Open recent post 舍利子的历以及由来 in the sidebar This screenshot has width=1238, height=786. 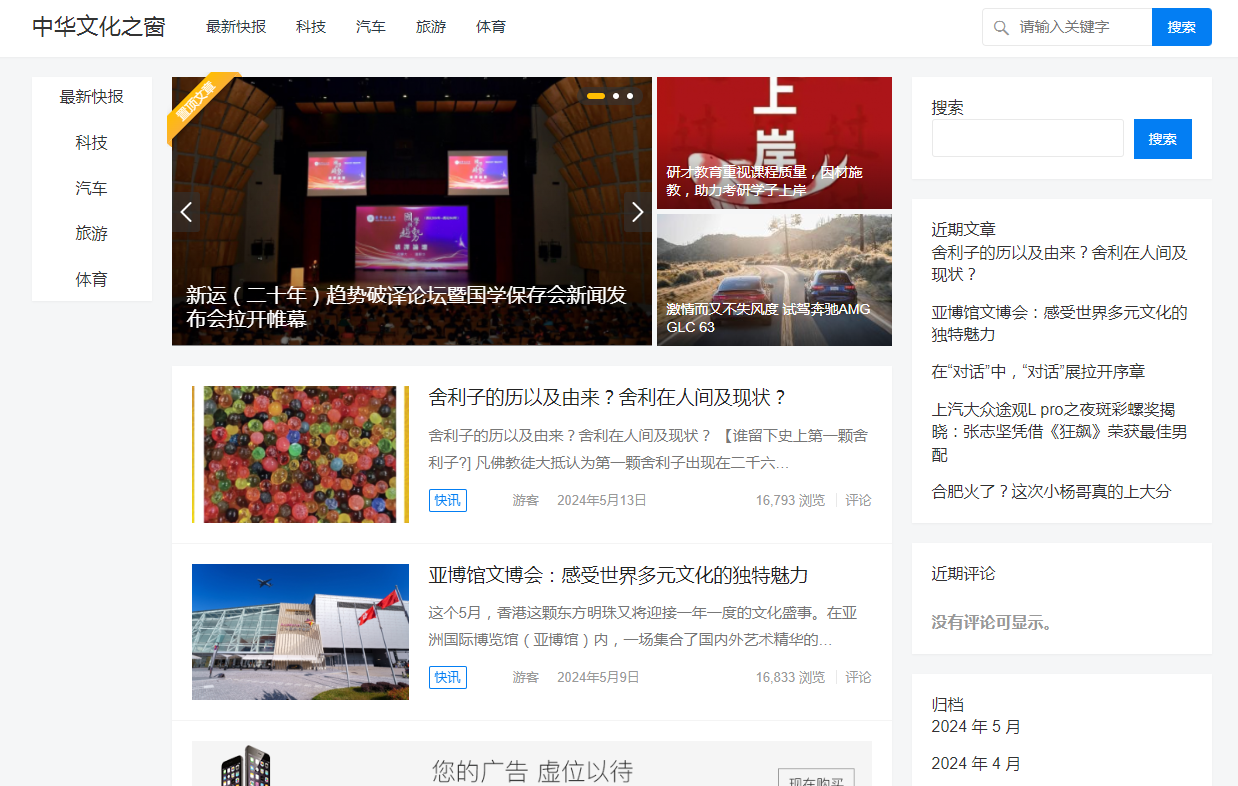pyautogui.click(x=1060, y=263)
